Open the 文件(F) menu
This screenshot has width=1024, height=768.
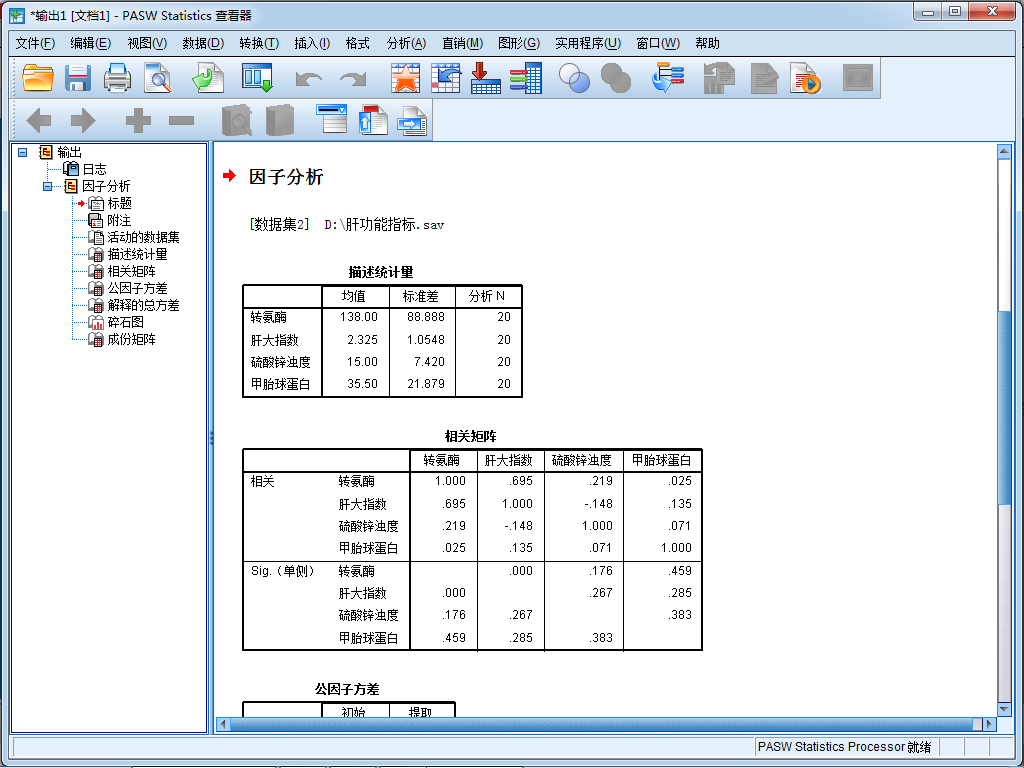click(x=35, y=43)
